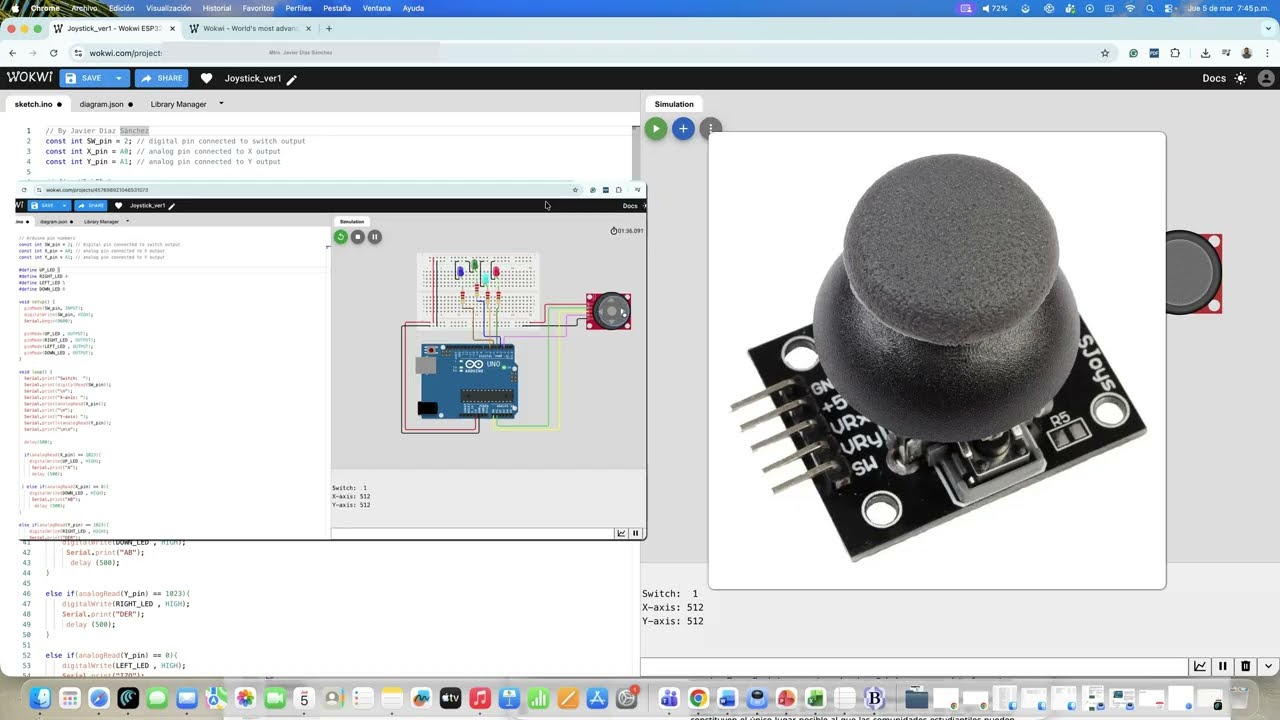Open the plotter icon in preview serial monitor
Screen dimensions: 1280x720
pyautogui.click(x=621, y=533)
